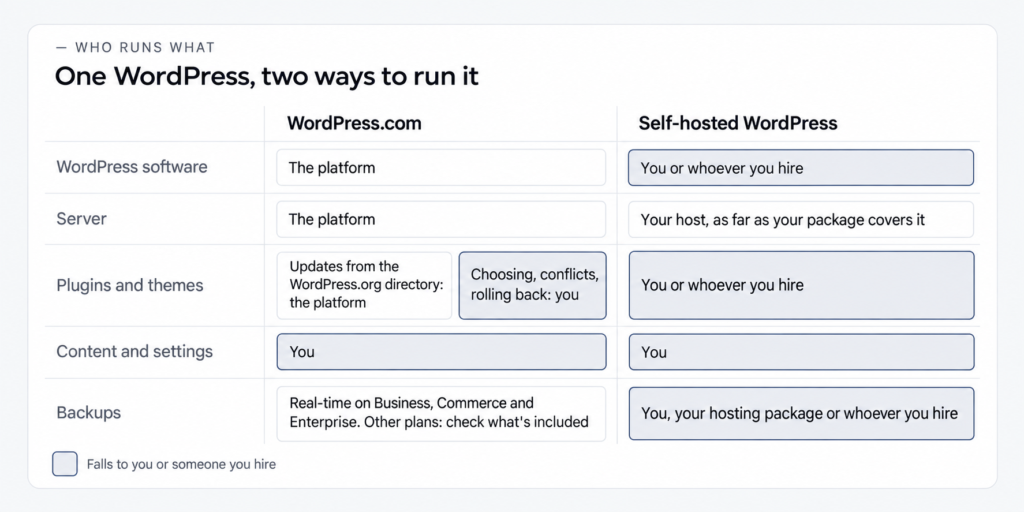
Task: Click 'You or whoever you hire' in WordPress software row
Action: 801,168
